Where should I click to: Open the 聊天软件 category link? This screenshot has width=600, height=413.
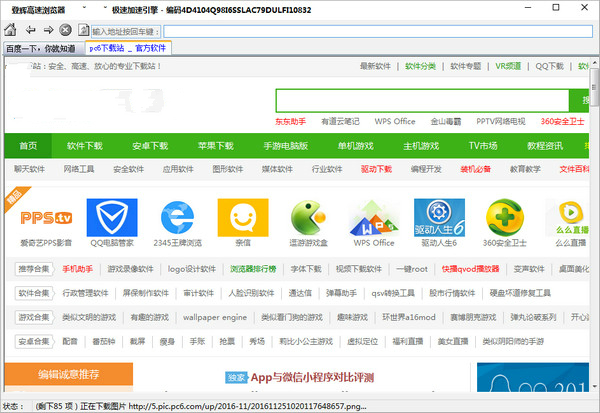[29, 169]
